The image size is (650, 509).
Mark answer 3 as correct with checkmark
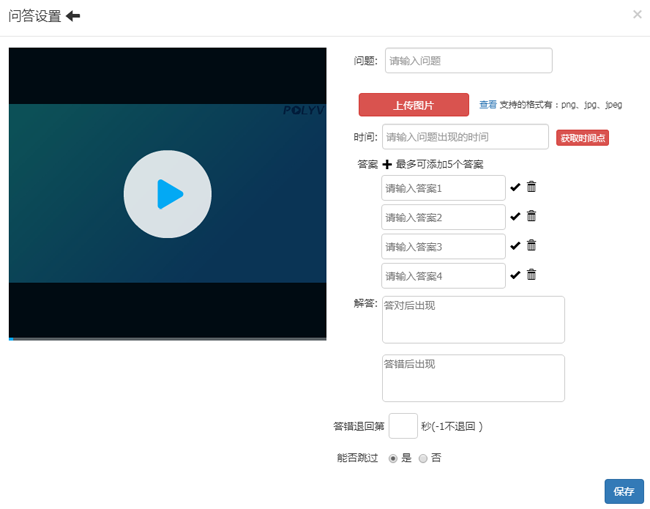coord(515,246)
